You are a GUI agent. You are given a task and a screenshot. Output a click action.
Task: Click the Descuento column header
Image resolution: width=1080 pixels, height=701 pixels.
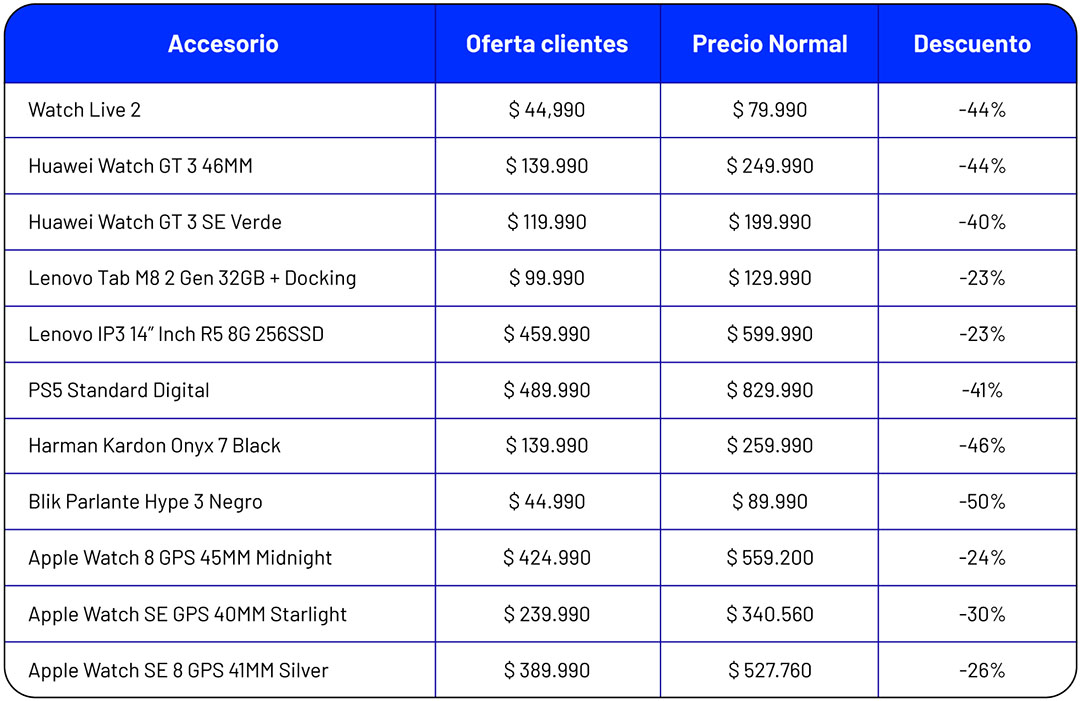[x=972, y=44]
